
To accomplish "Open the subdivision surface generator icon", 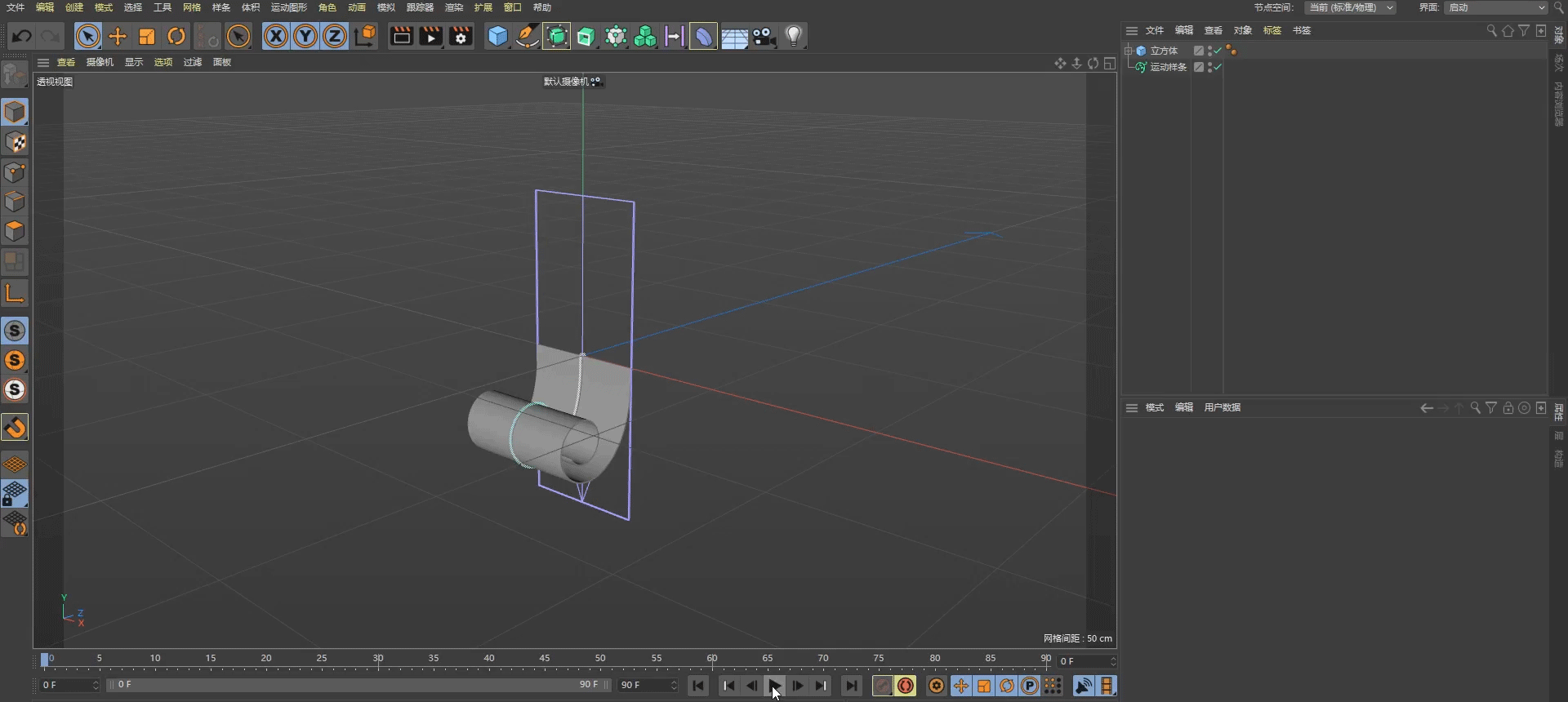I will pos(557,36).
